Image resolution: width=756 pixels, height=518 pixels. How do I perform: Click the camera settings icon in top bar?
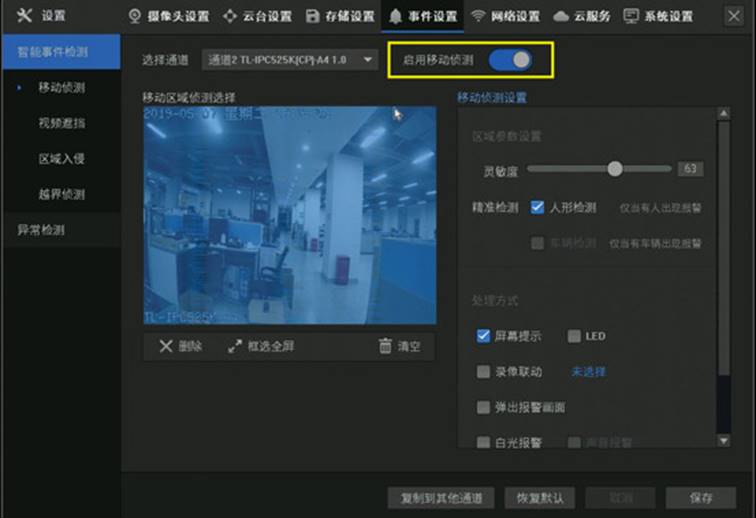pos(135,16)
